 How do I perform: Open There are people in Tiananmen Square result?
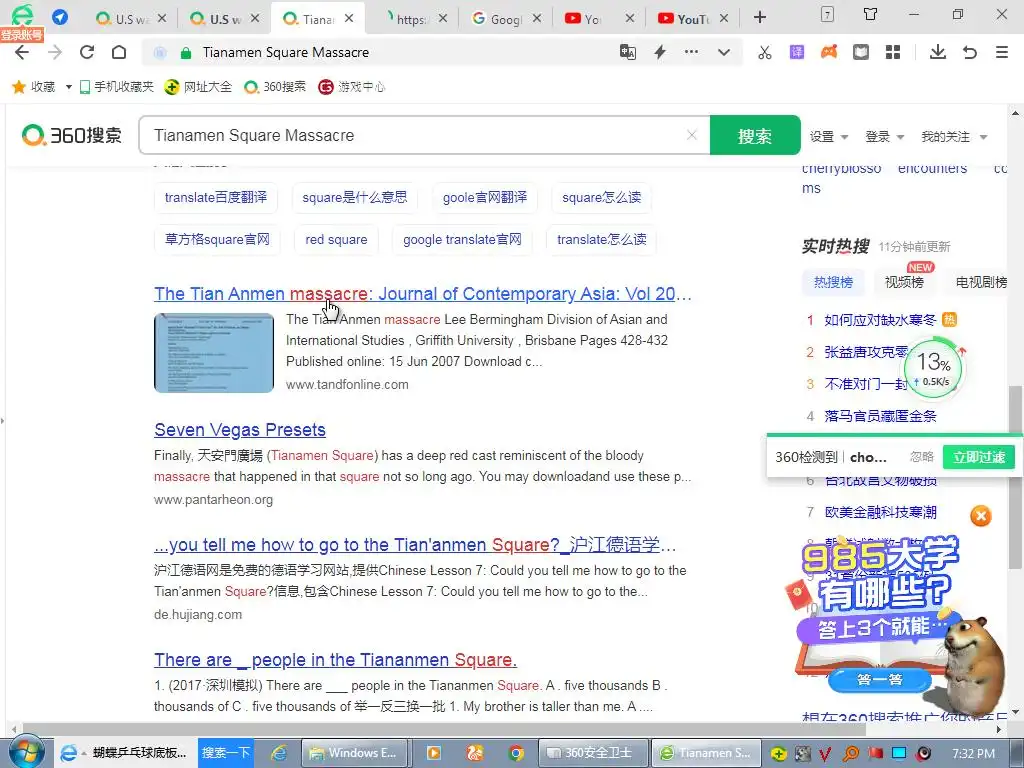[x=336, y=660]
